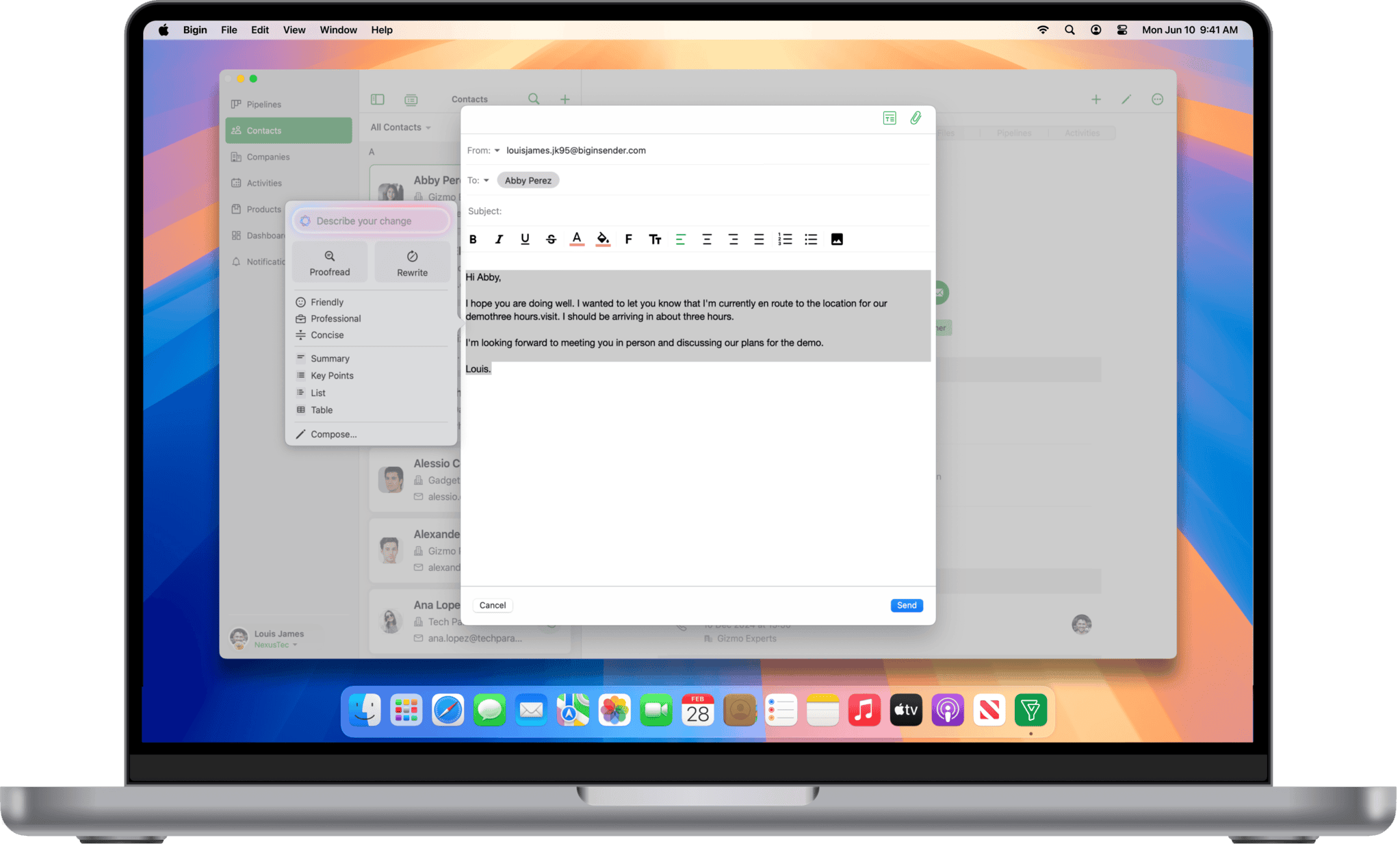Choose Rewrite in Writing Tools
The image size is (1400, 844).
(x=413, y=263)
